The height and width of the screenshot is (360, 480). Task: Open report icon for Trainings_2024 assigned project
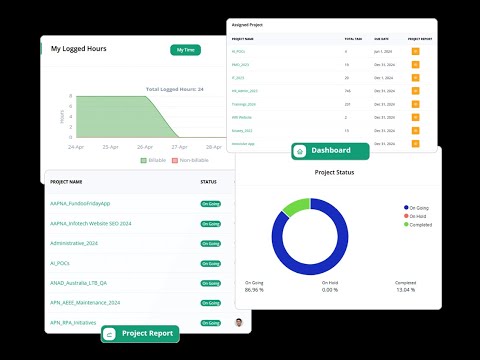click(415, 104)
